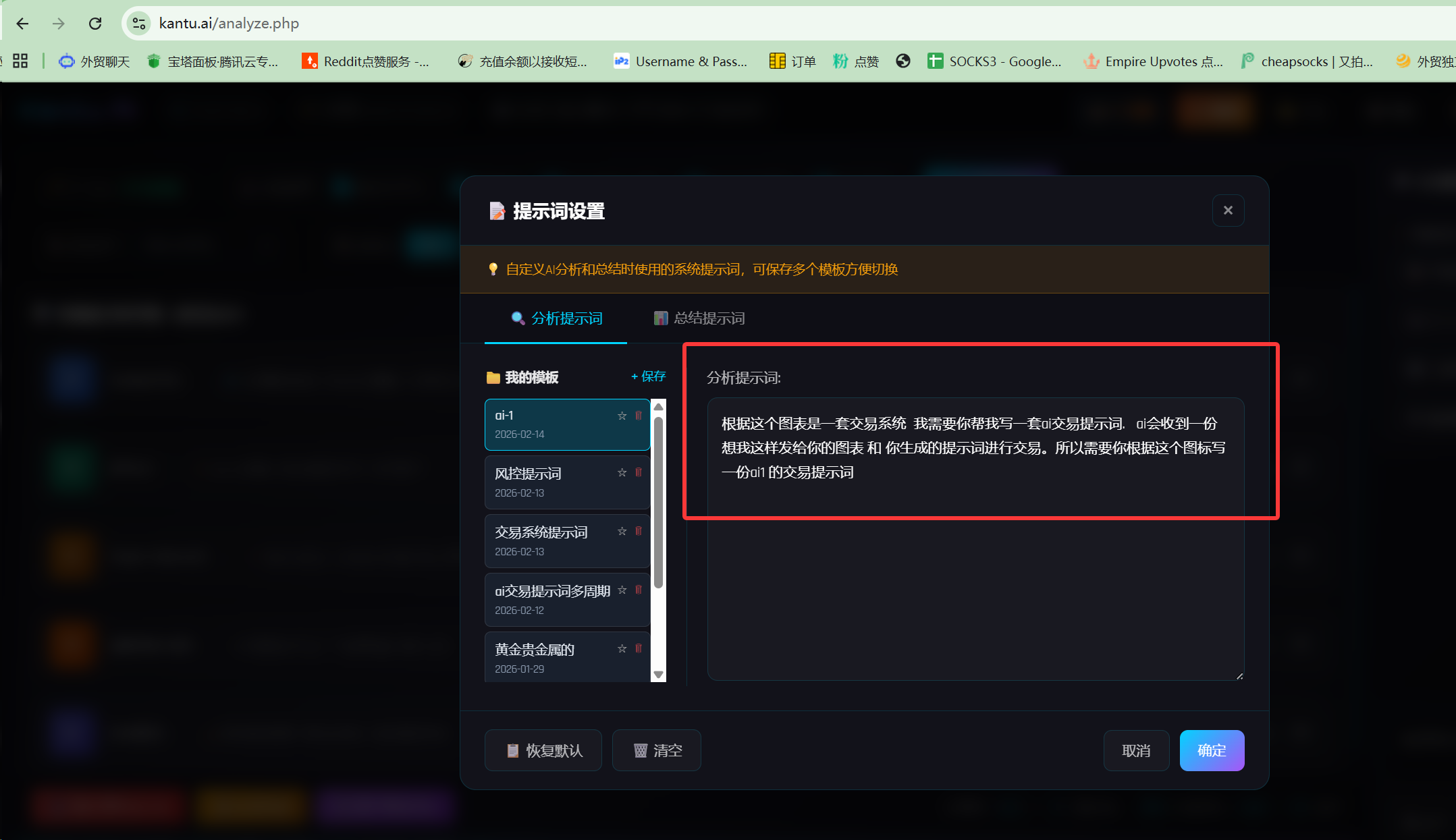Reload the page in browser
Viewport: 1456px width, 840px height.
click(95, 24)
